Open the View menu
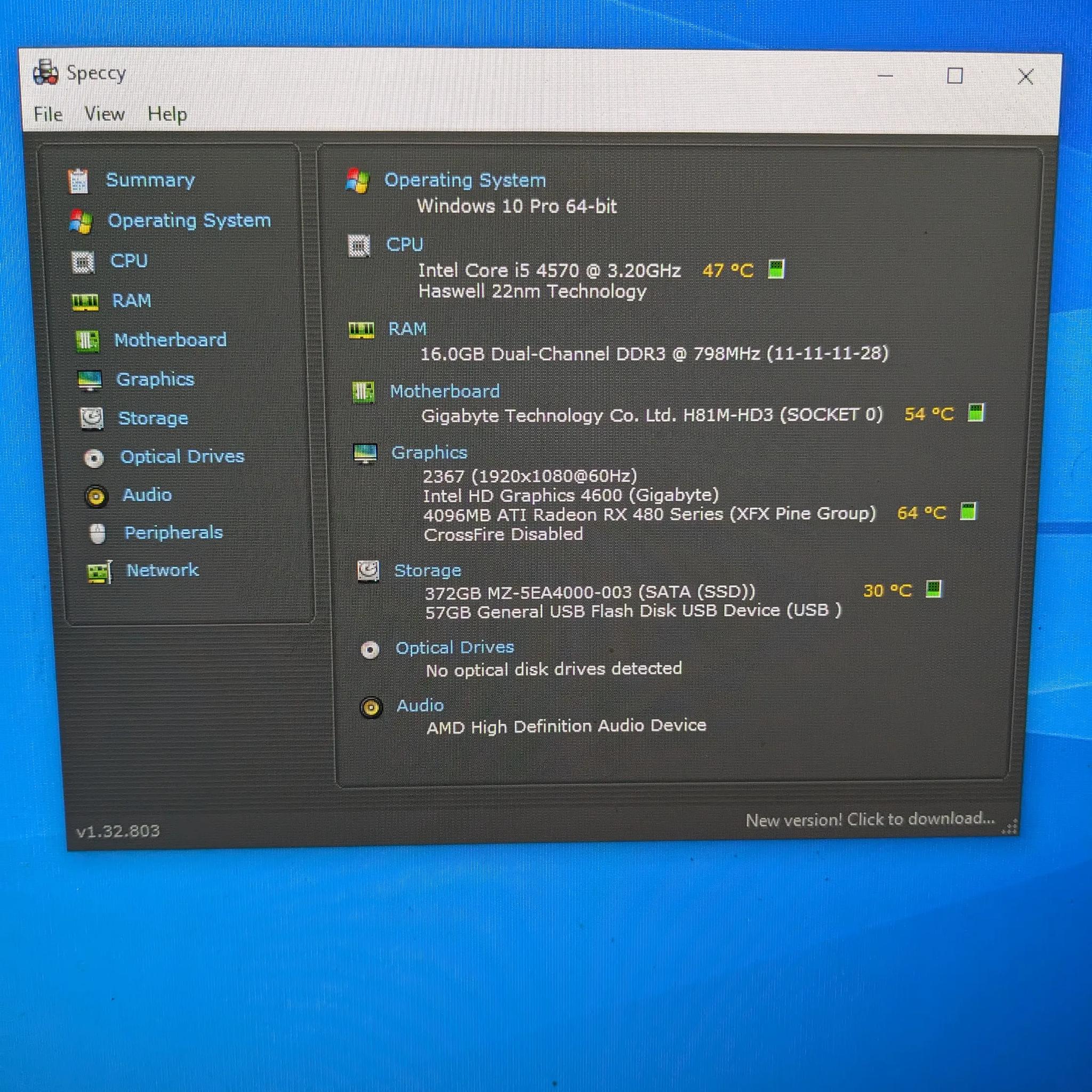This screenshot has height=1092, width=1092. pyautogui.click(x=105, y=114)
